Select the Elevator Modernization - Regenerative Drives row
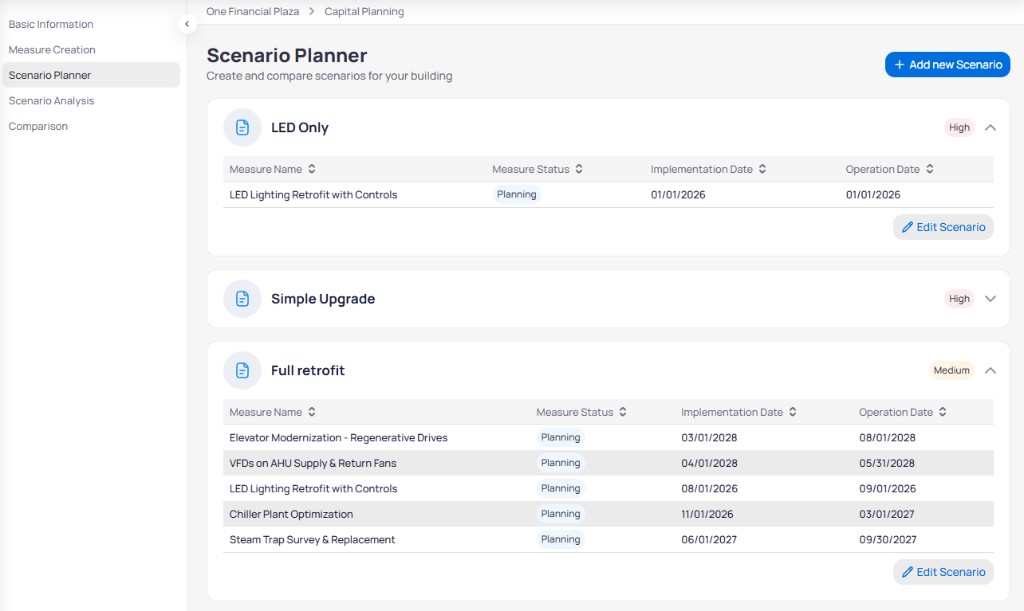The height and width of the screenshot is (611, 1024). tap(608, 437)
